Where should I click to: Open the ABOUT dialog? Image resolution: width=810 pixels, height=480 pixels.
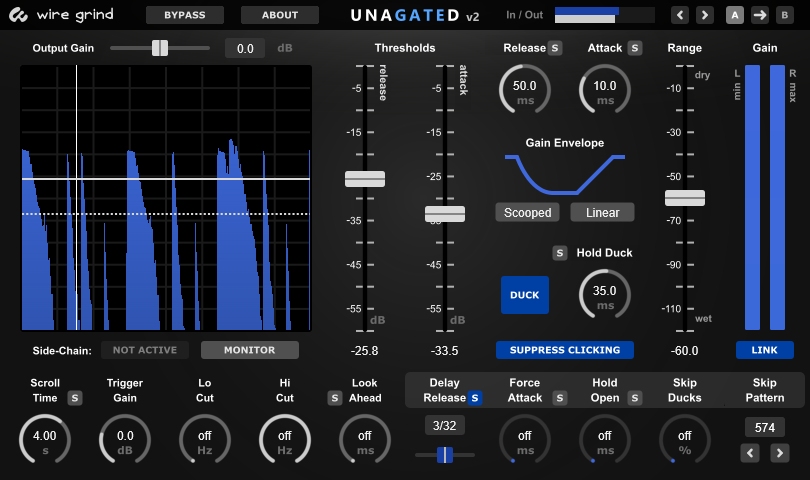(x=280, y=15)
